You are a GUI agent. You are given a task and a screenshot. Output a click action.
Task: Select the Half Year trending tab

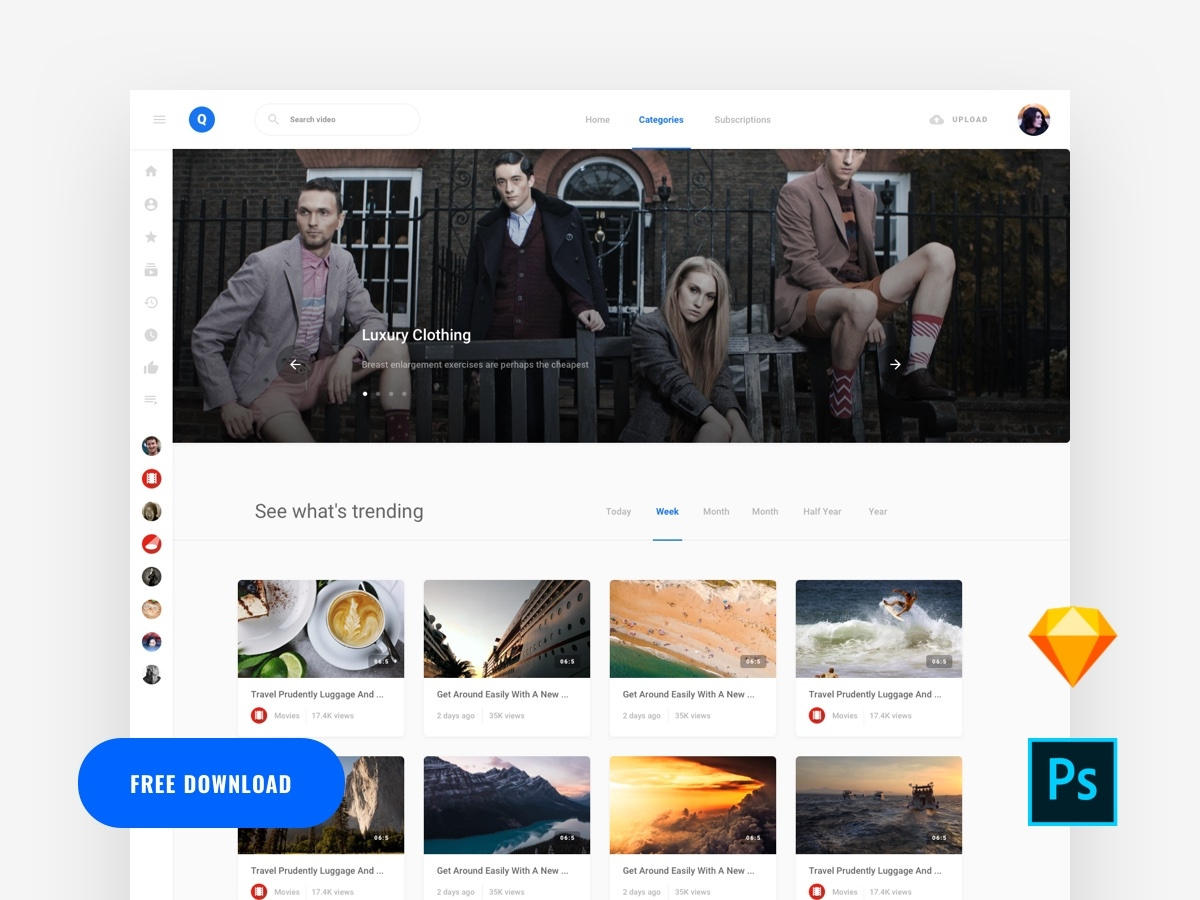[822, 512]
